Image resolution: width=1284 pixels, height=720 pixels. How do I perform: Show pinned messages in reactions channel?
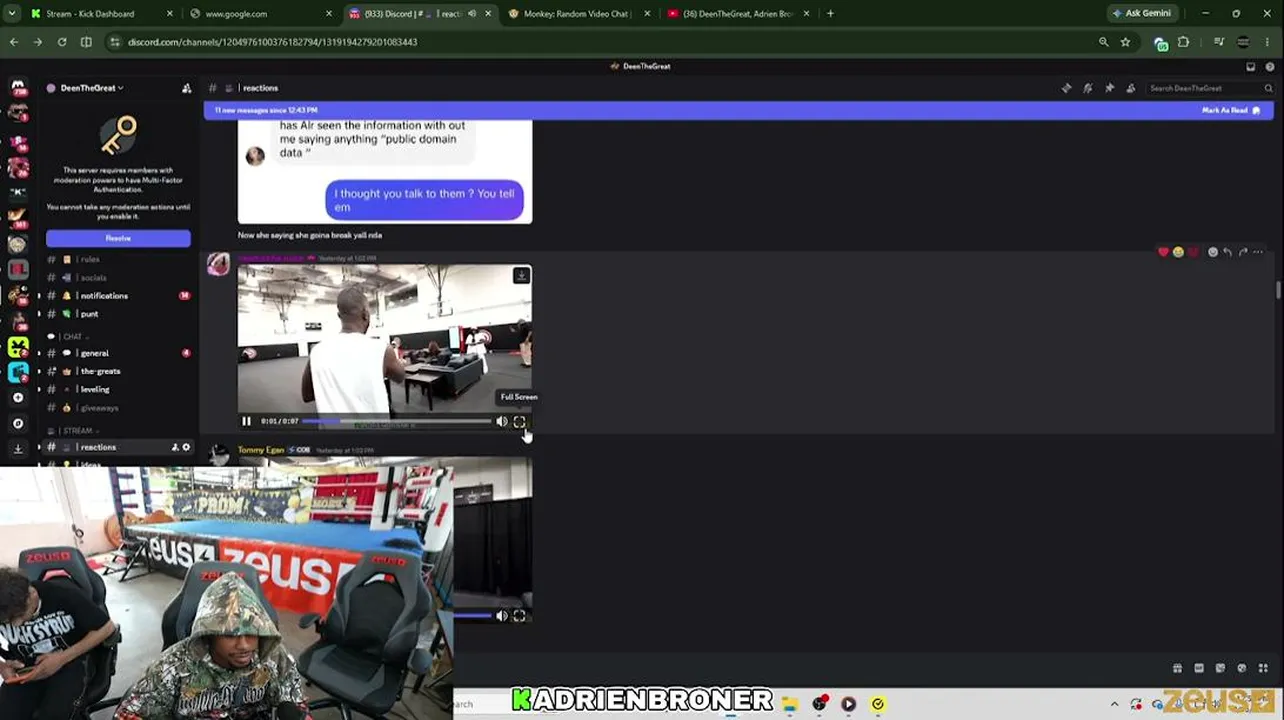point(1109,88)
